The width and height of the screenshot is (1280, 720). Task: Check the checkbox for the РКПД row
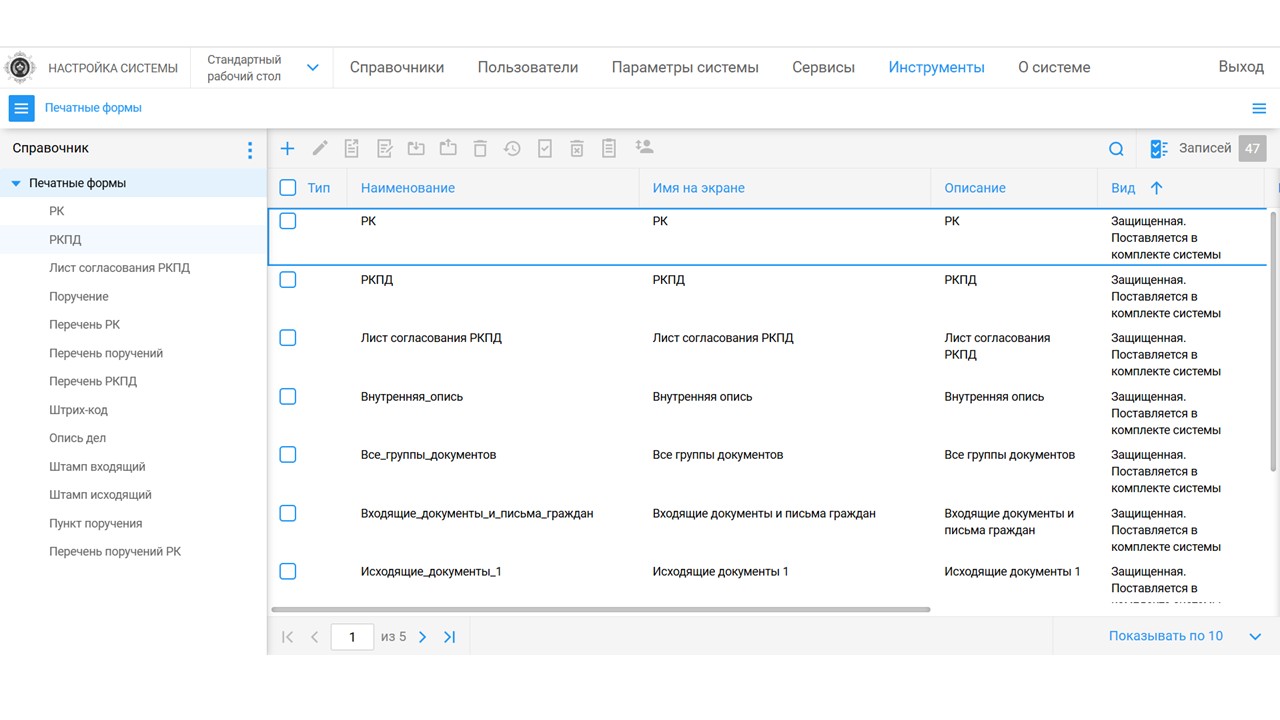pos(288,280)
